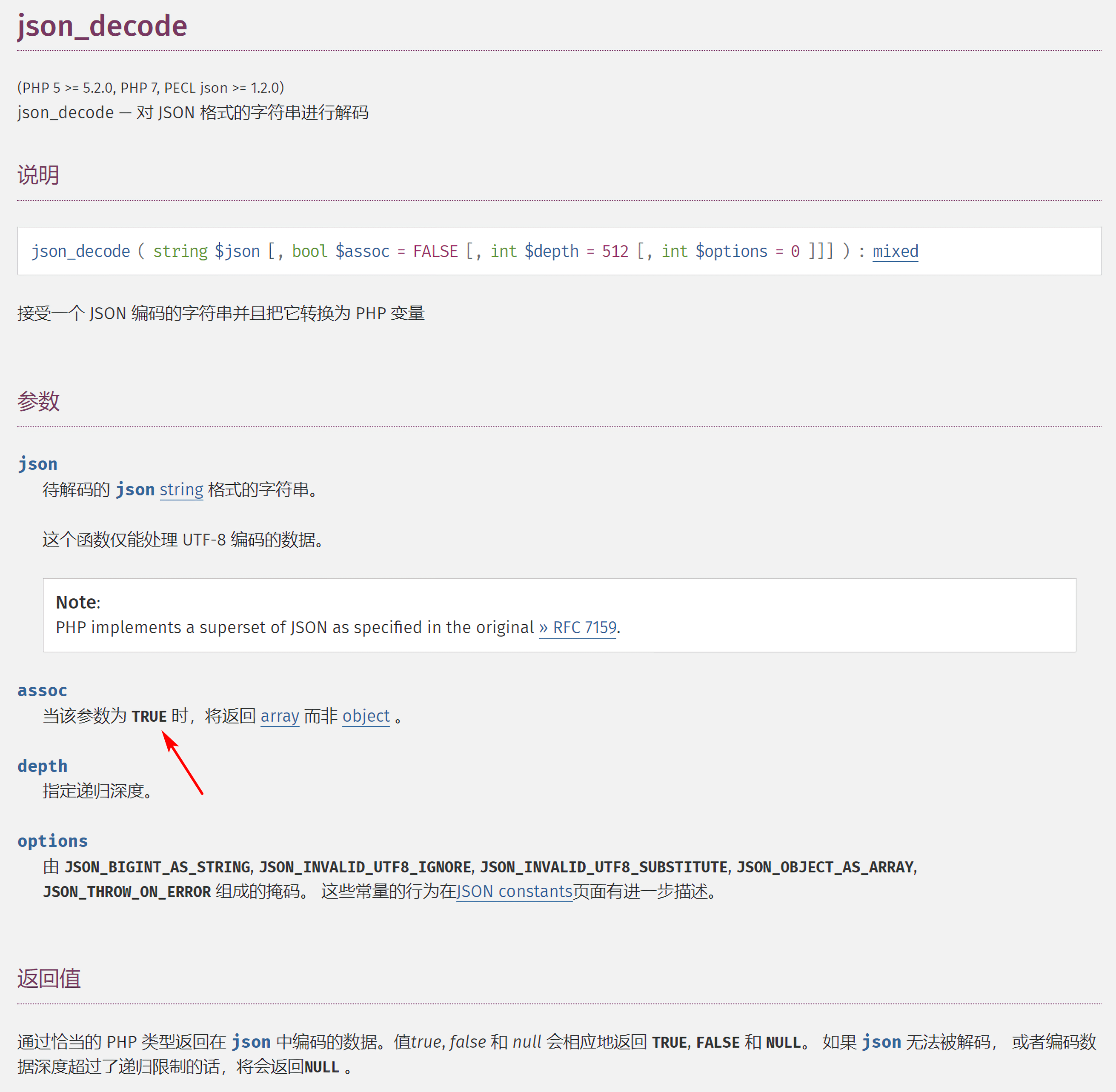Click the 'json' parameter name
This screenshot has height=1092, width=1116.
(x=37, y=463)
